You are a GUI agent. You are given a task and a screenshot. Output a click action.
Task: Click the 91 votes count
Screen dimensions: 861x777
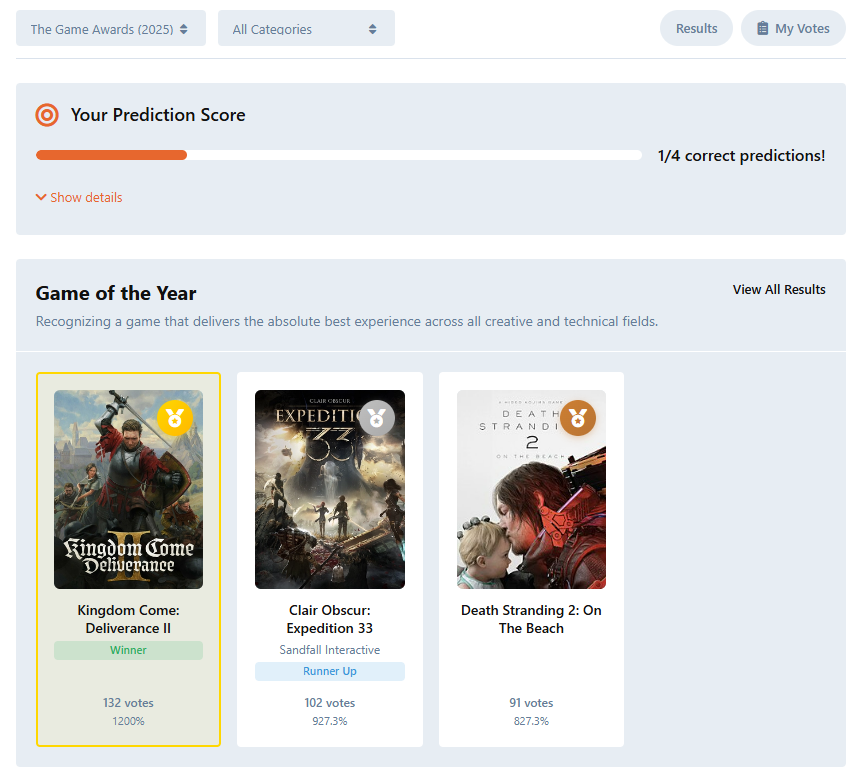click(x=532, y=703)
